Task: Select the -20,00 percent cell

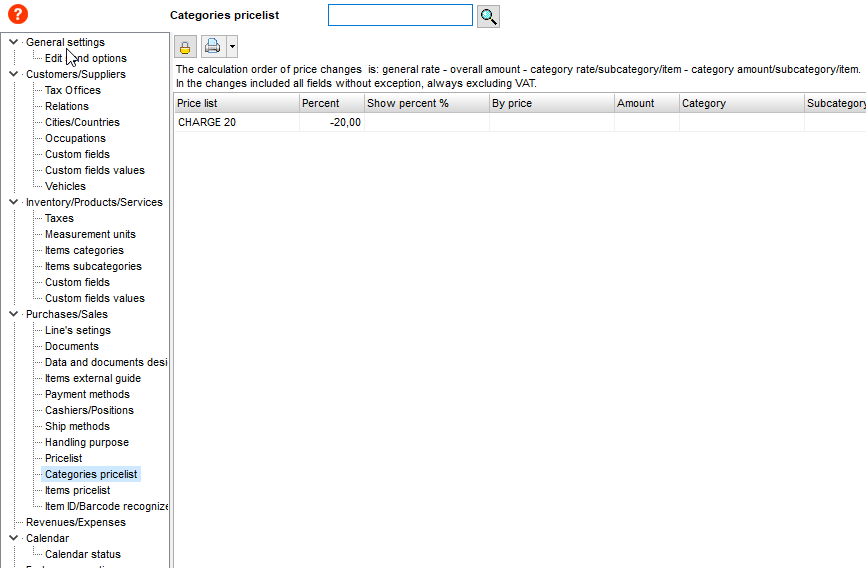Action: 332,123
